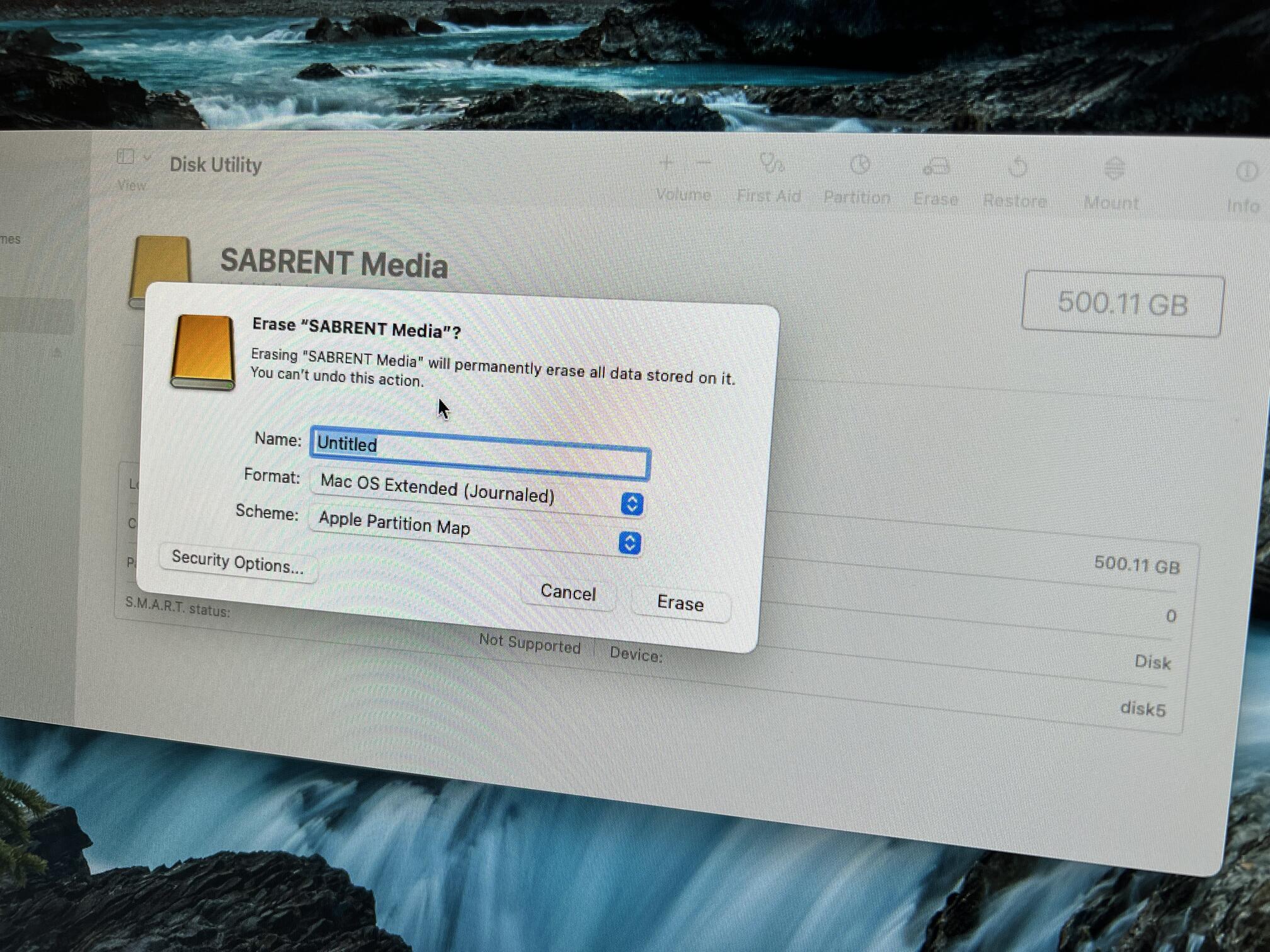Click the First Aid toolbar icon
1270x952 pixels.
[x=770, y=164]
